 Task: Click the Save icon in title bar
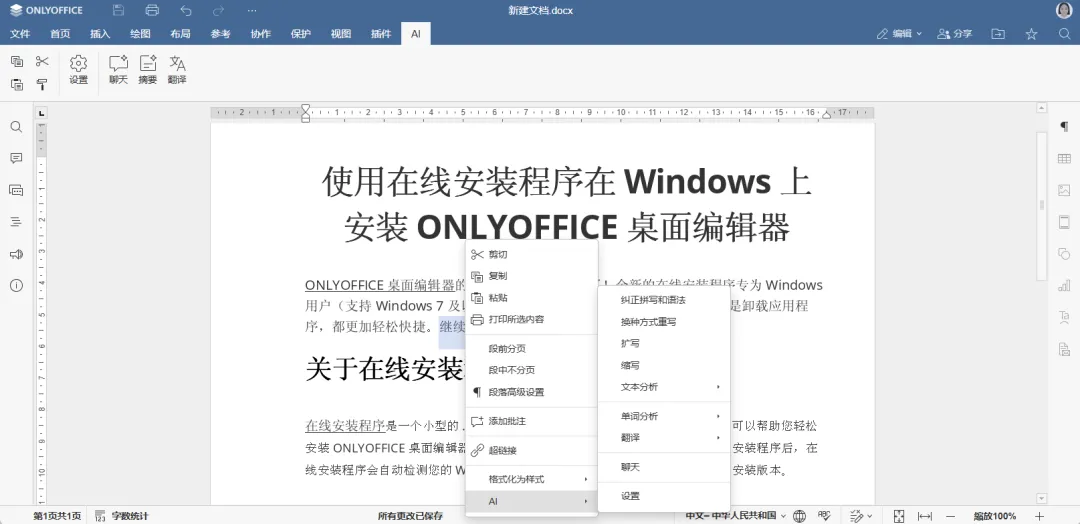(118, 10)
